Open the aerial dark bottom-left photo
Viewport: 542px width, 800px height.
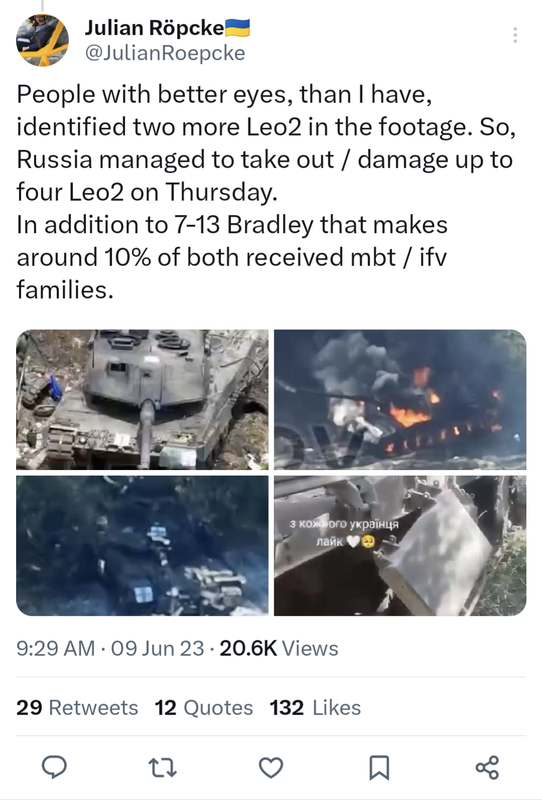click(x=142, y=546)
